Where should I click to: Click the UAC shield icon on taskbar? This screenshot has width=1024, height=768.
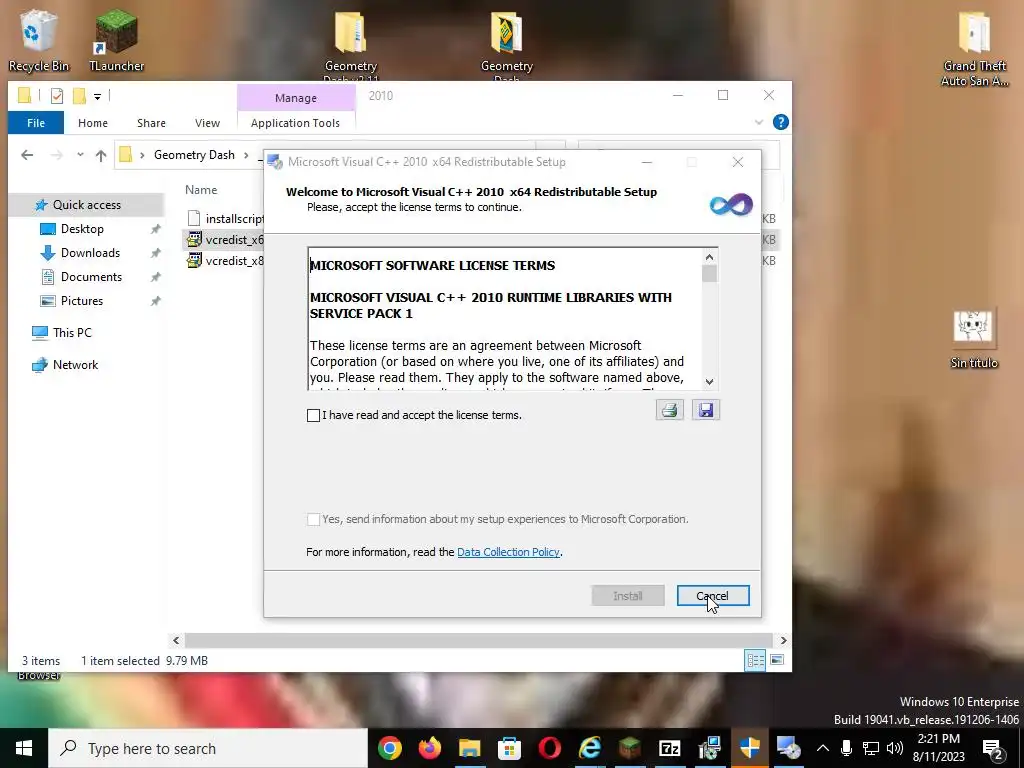(750, 748)
